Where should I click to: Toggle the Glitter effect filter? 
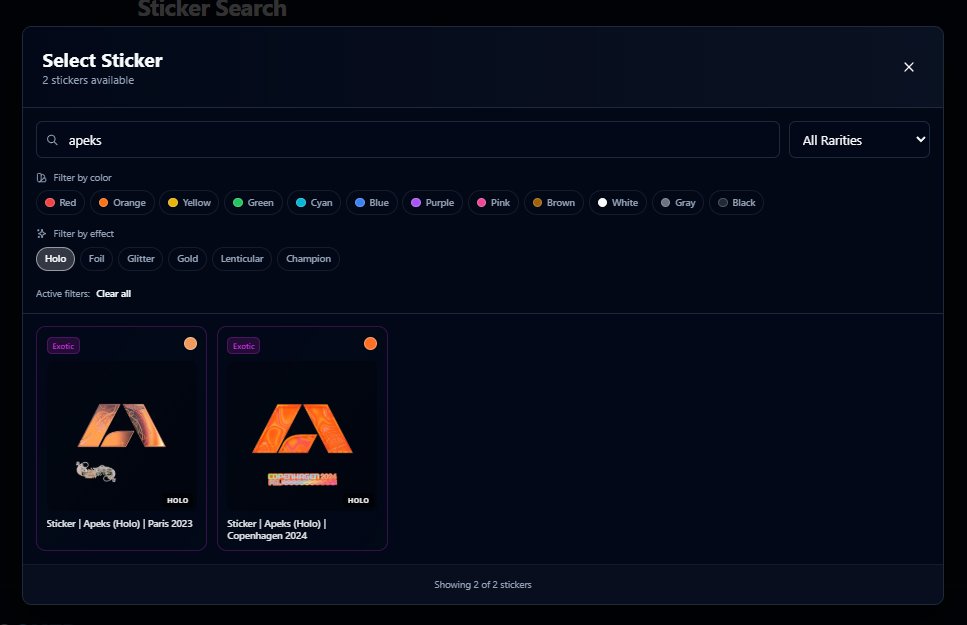click(x=140, y=258)
